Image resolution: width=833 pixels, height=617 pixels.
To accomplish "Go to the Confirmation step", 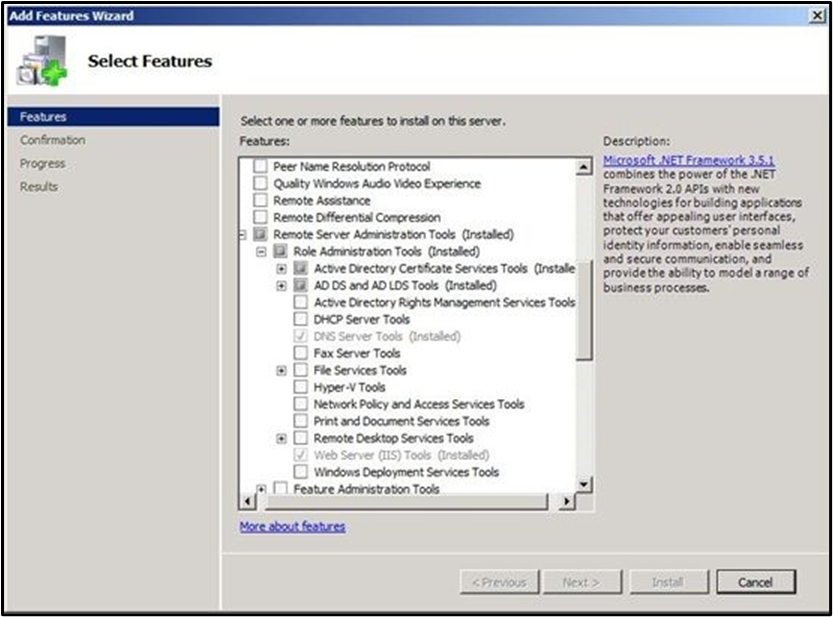I will pyautogui.click(x=52, y=140).
